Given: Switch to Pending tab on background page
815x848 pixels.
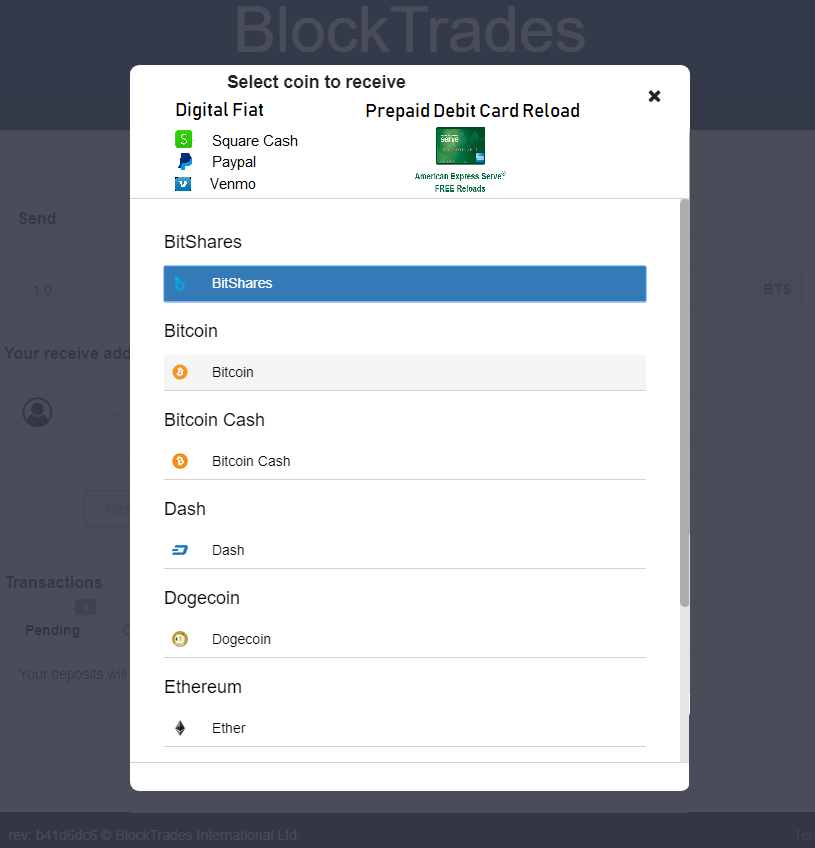Looking at the screenshot, I should pyautogui.click(x=52, y=630).
